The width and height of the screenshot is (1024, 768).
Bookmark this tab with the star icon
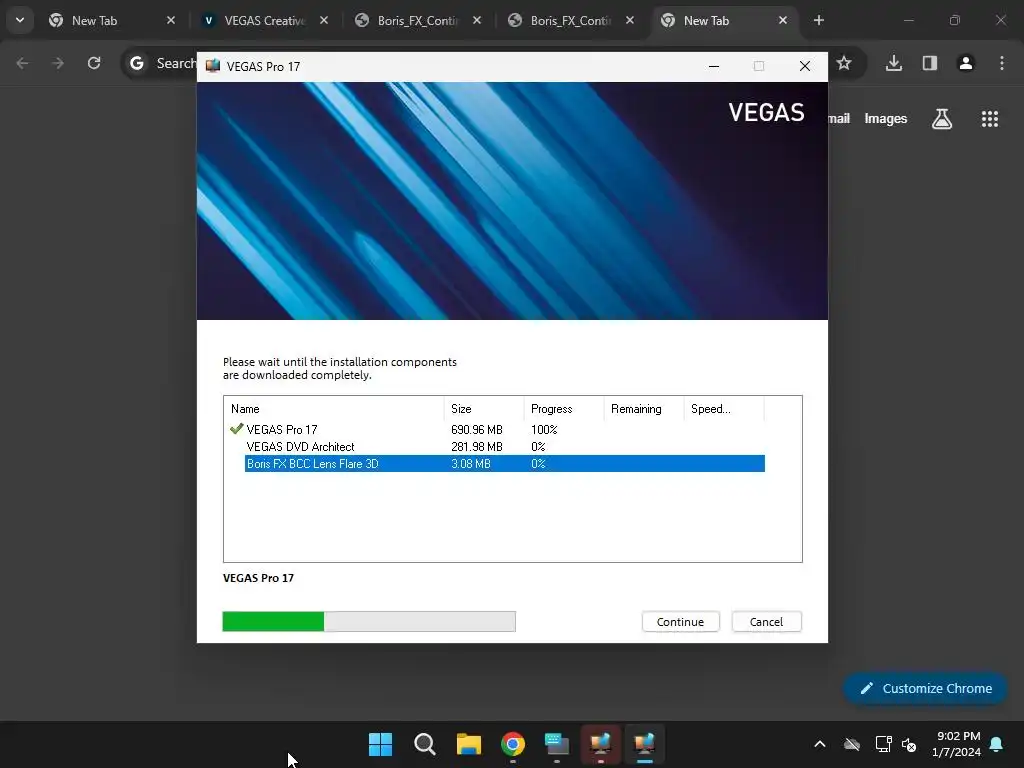(844, 63)
